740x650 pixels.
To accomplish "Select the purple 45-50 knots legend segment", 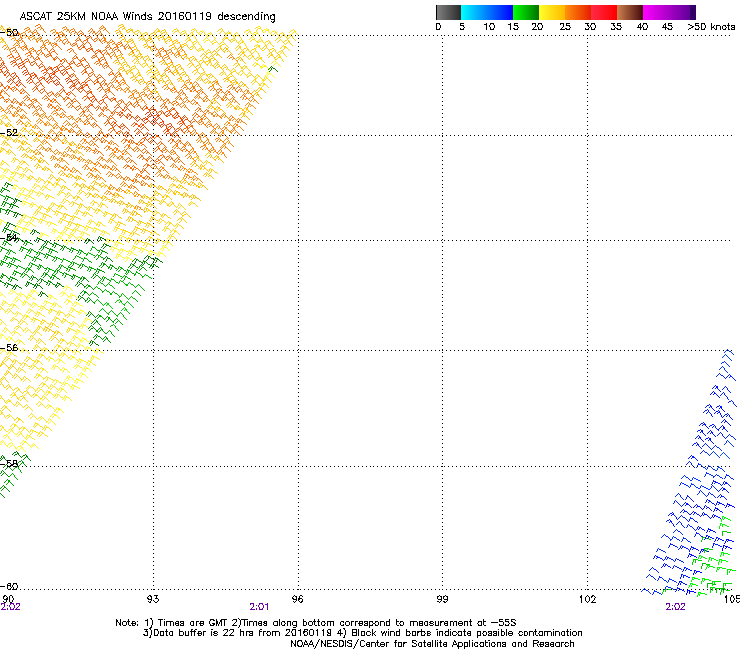I will coord(682,12).
